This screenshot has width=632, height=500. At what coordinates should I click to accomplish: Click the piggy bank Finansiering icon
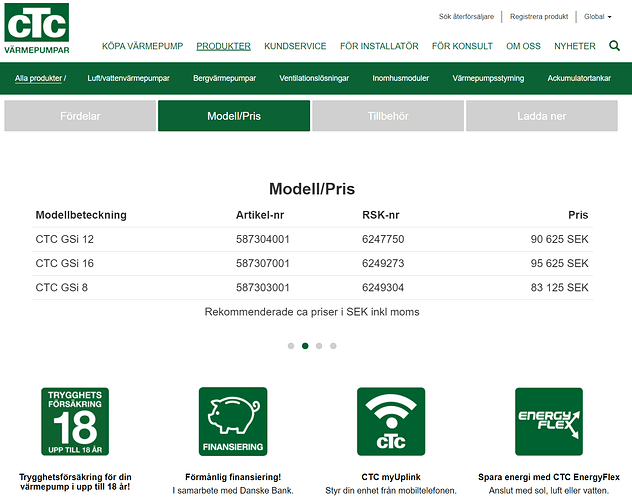pos(233,422)
